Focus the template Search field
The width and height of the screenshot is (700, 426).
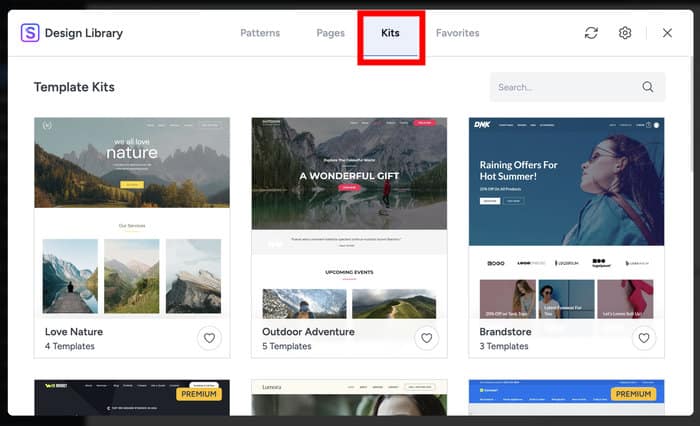coord(565,87)
